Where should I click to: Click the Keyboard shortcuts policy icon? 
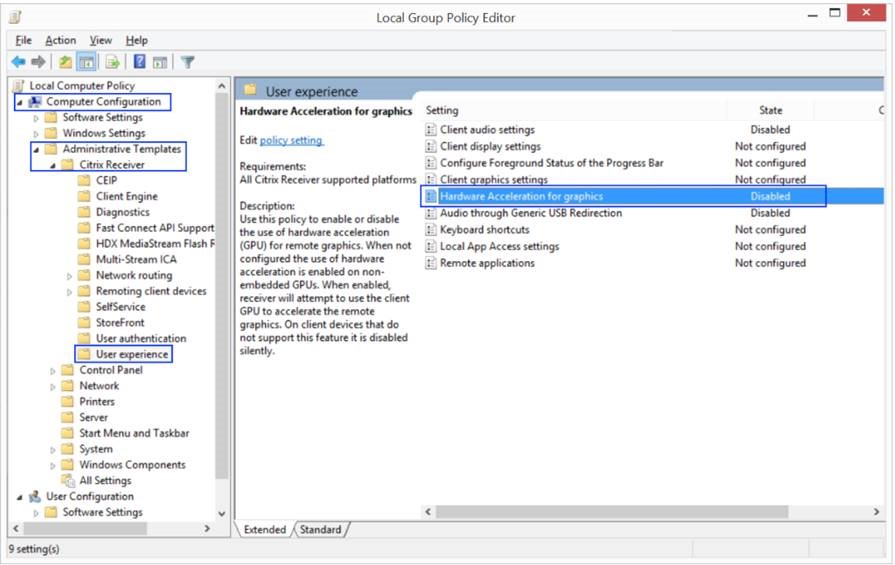tap(431, 229)
